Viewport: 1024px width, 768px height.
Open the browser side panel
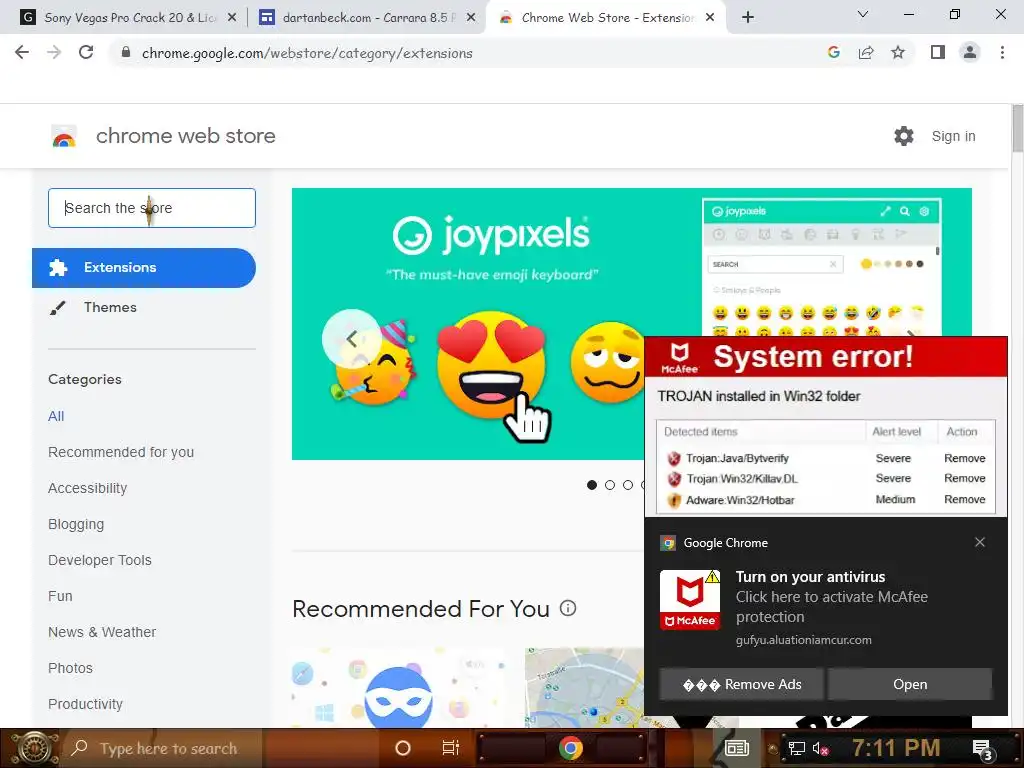[938, 52]
